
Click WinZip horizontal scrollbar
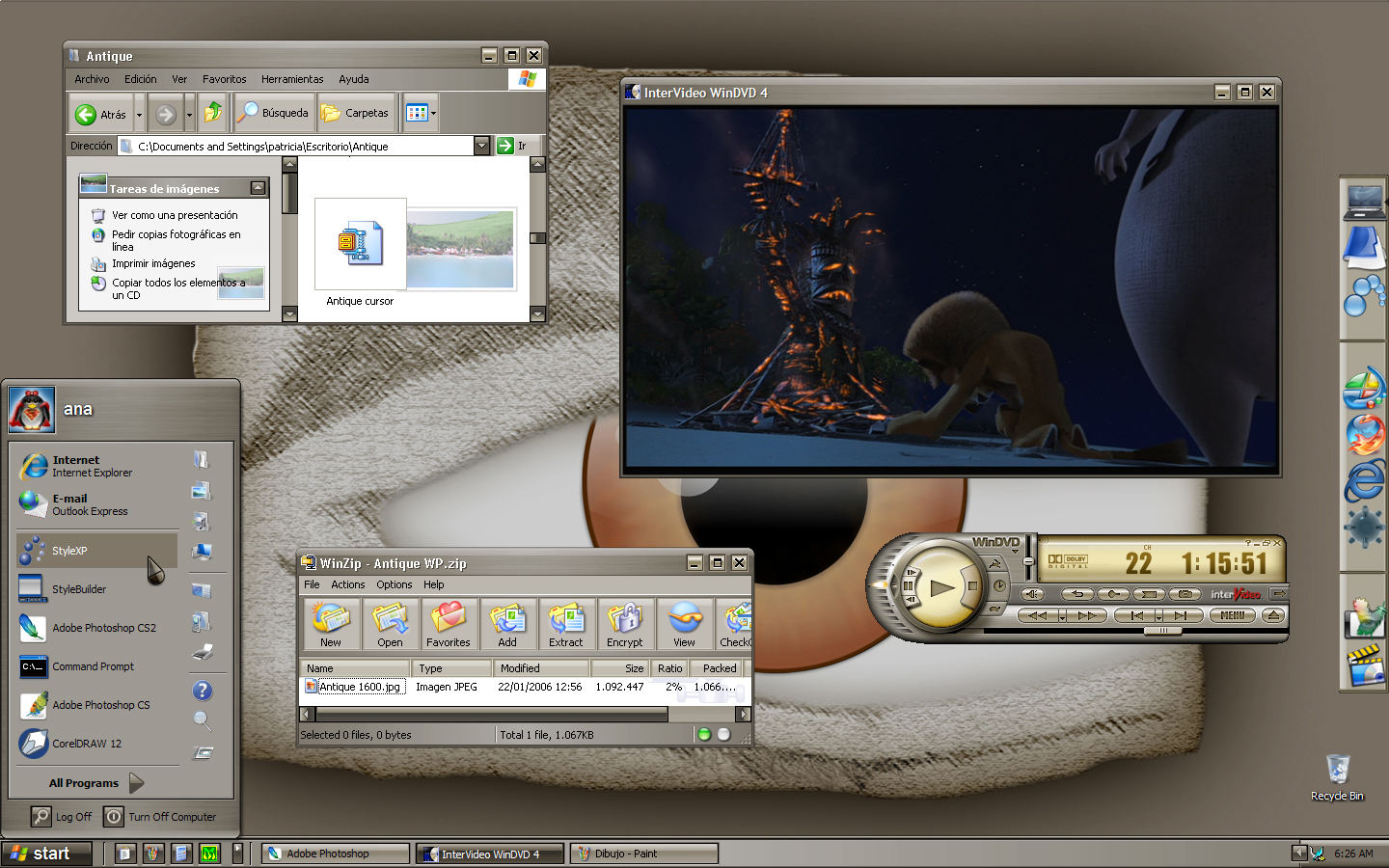click(x=492, y=715)
